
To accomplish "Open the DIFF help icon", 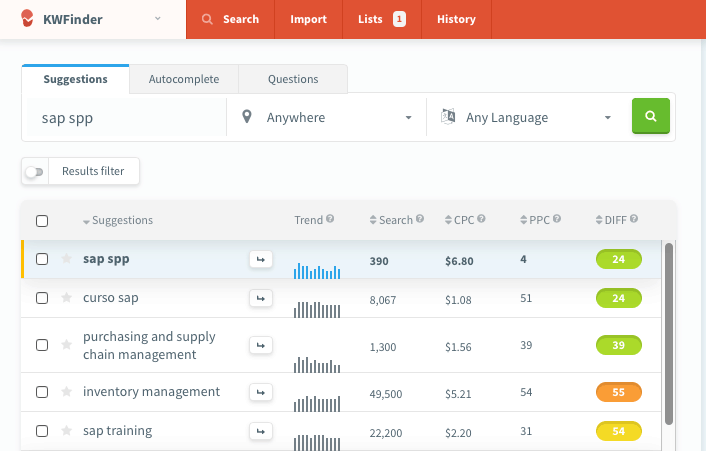I will pos(634,219).
